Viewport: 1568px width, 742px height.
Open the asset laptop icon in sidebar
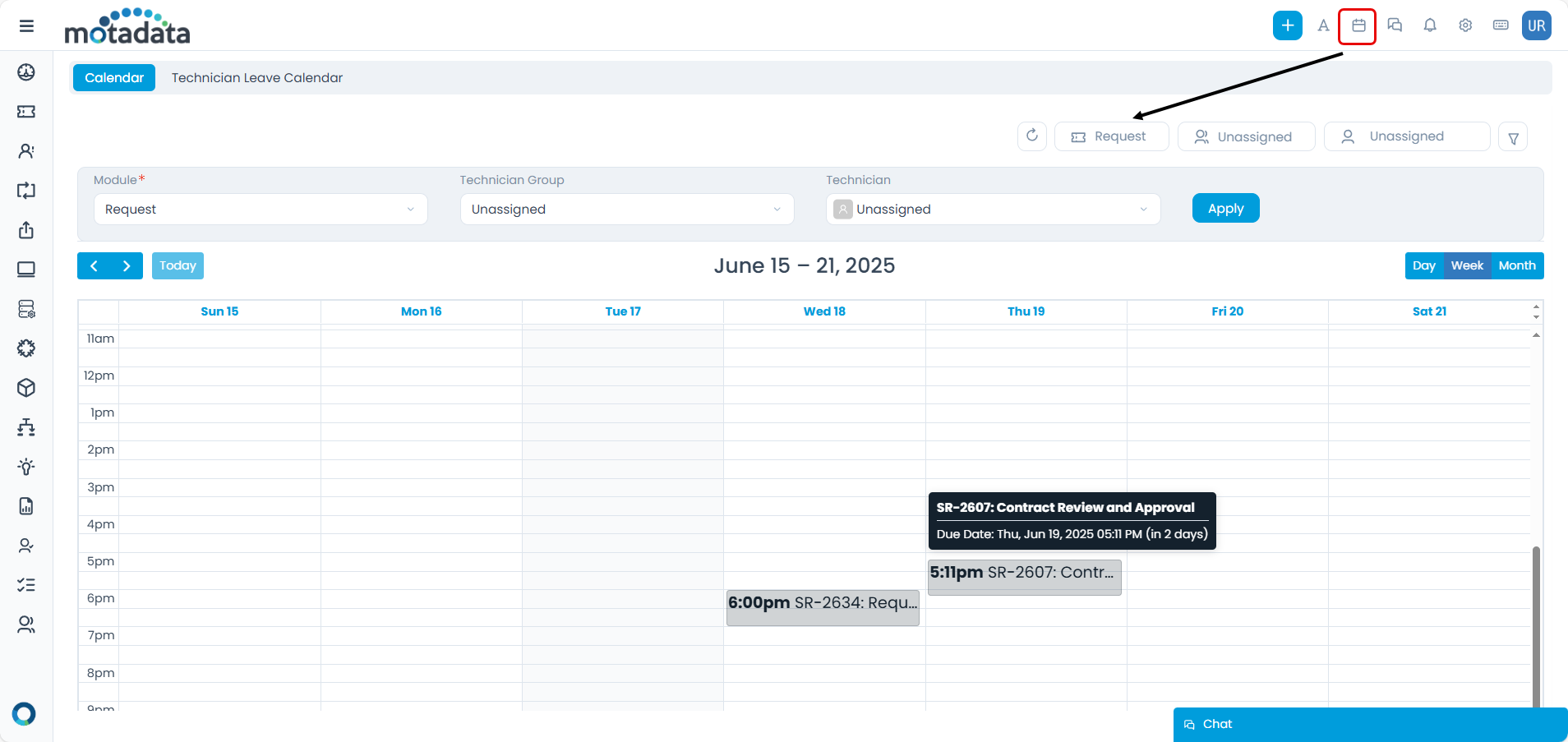[x=26, y=269]
